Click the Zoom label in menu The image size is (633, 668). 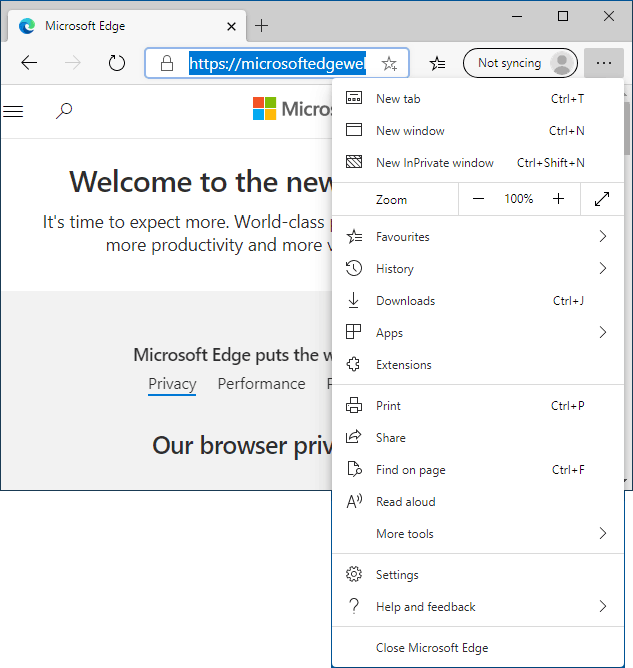pyautogui.click(x=391, y=200)
